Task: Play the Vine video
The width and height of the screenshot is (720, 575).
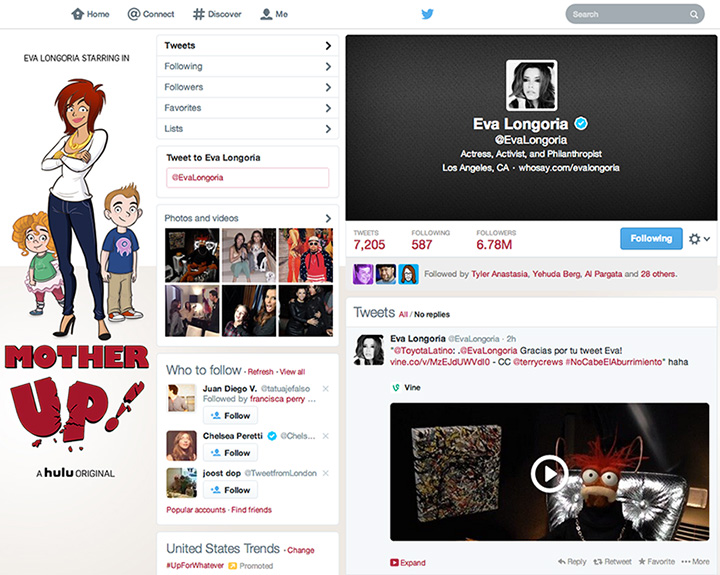Action: coord(549,474)
